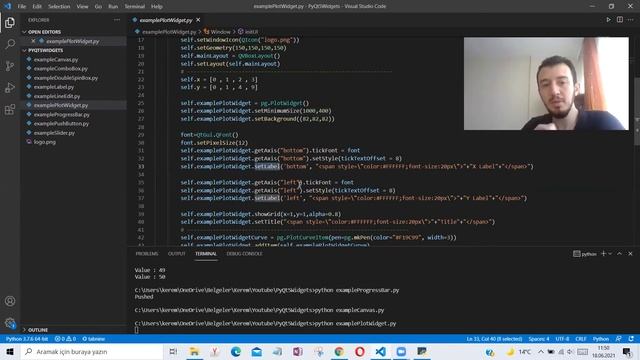Image resolution: width=640 pixels, height=360 pixels.
Task: Open the Go menu
Action: click(x=98, y=7)
